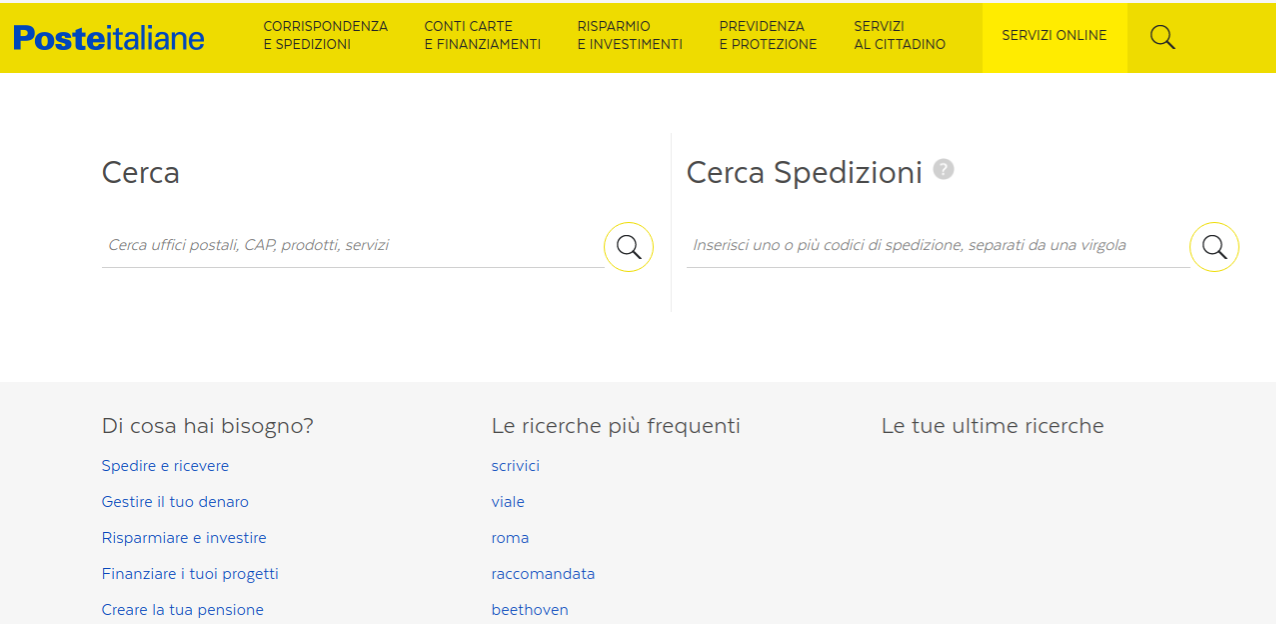Open the SERVIZI AL CITTADINO menu
Image resolution: width=1276 pixels, height=624 pixels.
pos(898,37)
